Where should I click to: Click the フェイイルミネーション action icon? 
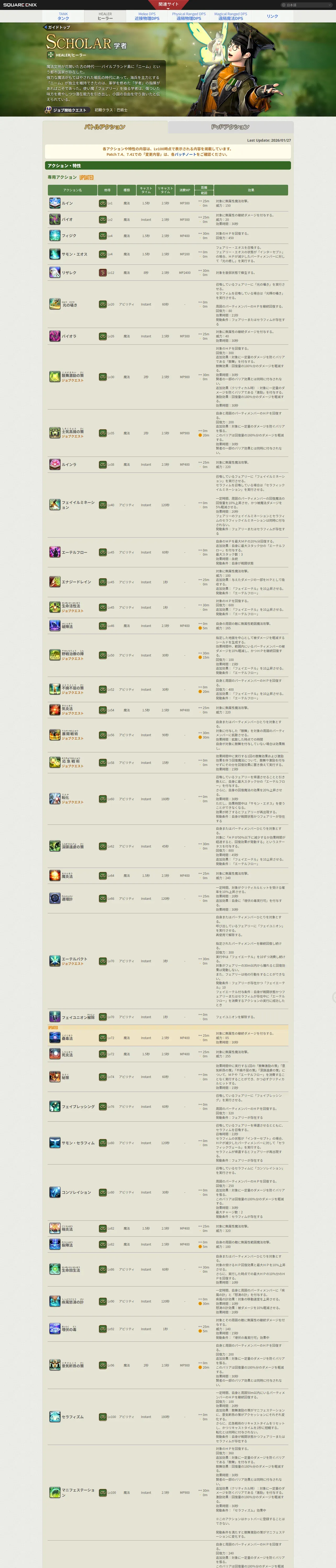(55, 505)
